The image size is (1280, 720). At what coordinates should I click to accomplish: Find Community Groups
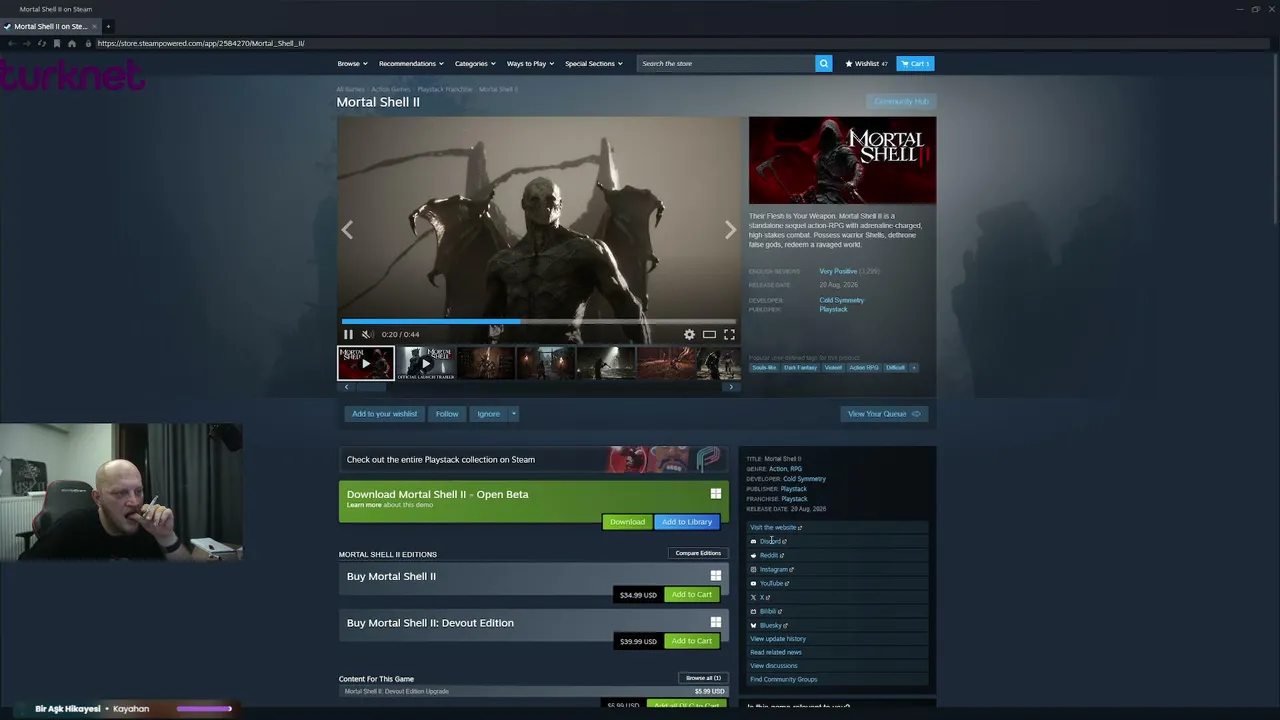(x=784, y=680)
